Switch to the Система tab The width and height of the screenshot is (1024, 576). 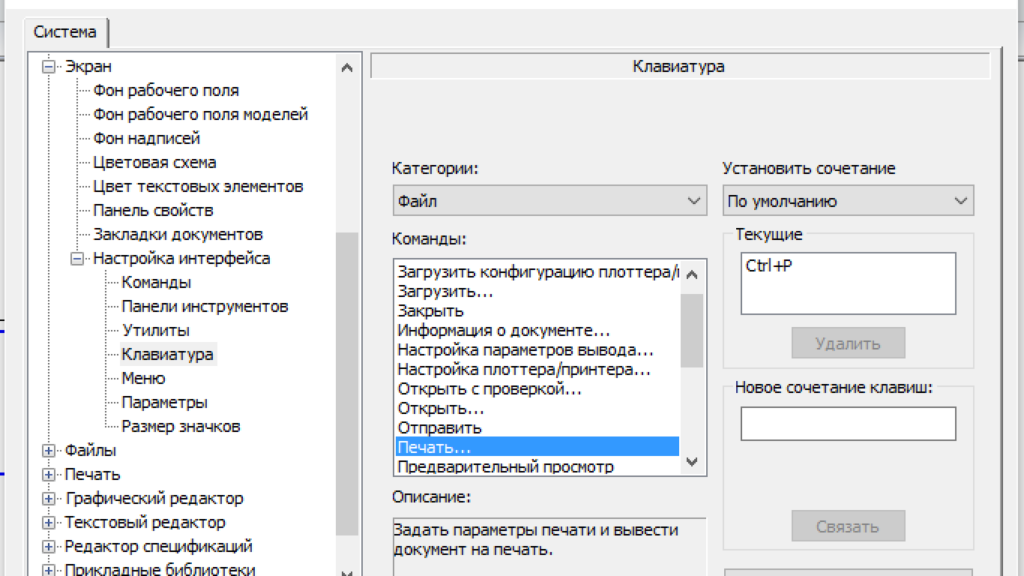point(65,32)
